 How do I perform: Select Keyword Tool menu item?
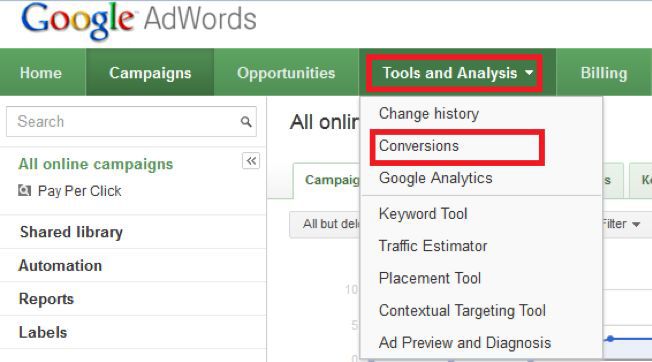coord(423,214)
